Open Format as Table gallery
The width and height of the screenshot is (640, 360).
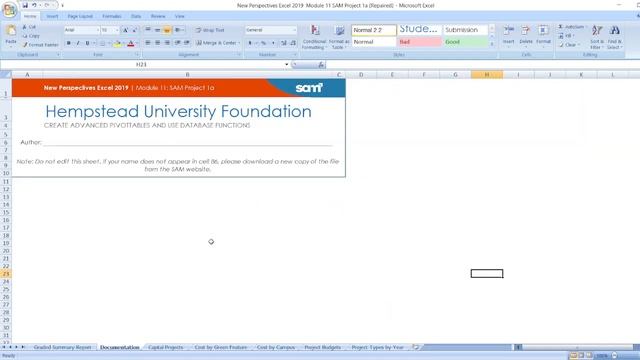point(339,37)
